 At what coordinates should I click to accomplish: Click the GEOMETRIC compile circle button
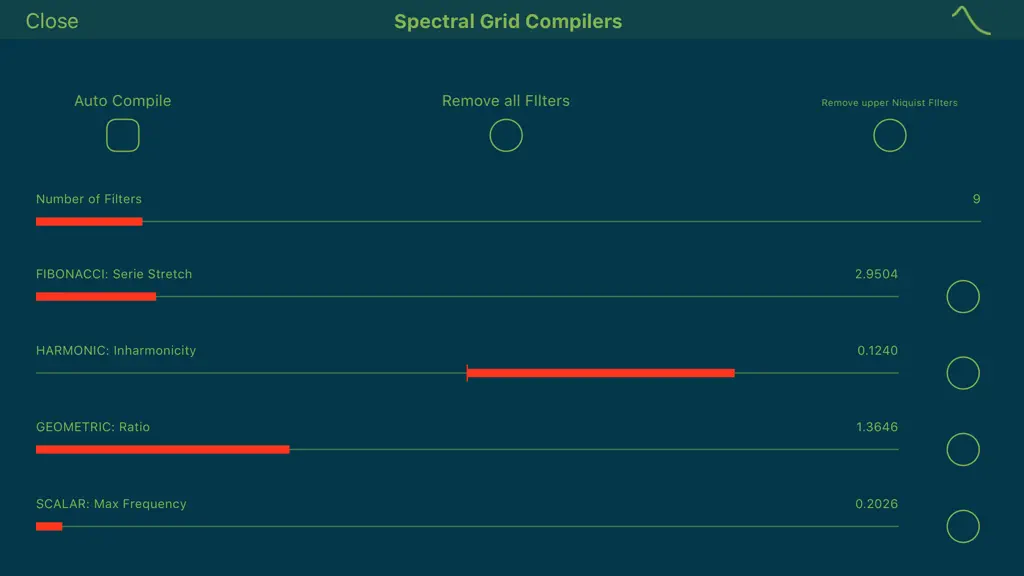(963, 449)
